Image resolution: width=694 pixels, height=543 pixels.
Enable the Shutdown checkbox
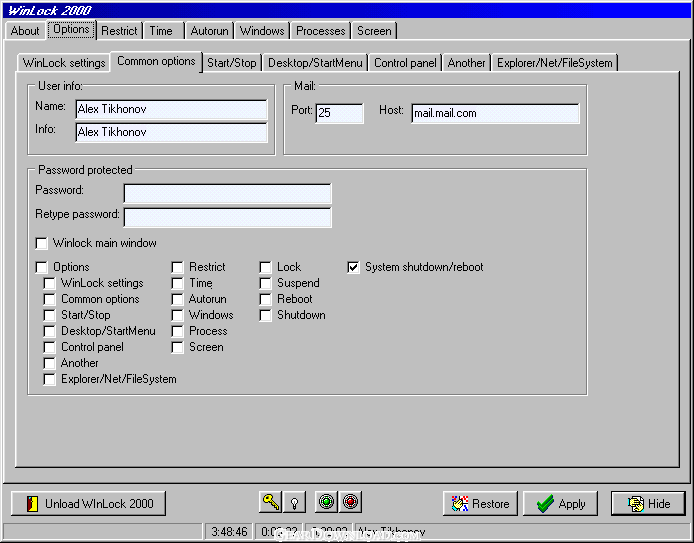coord(266,315)
